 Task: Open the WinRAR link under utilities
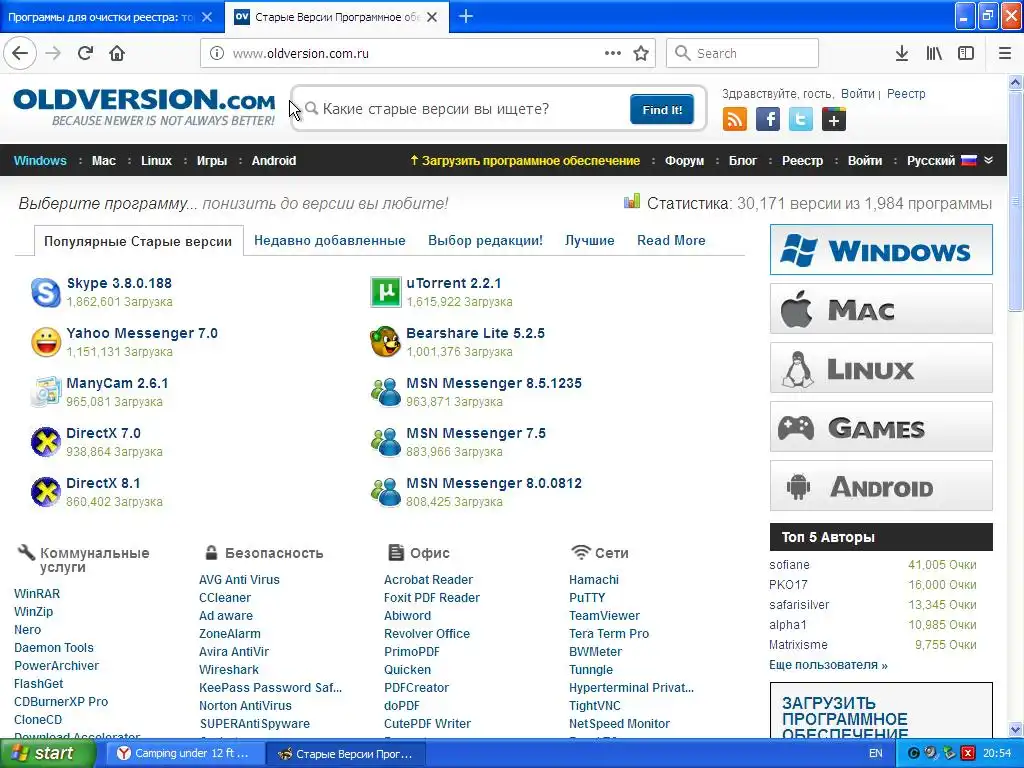(x=37, y=594)
